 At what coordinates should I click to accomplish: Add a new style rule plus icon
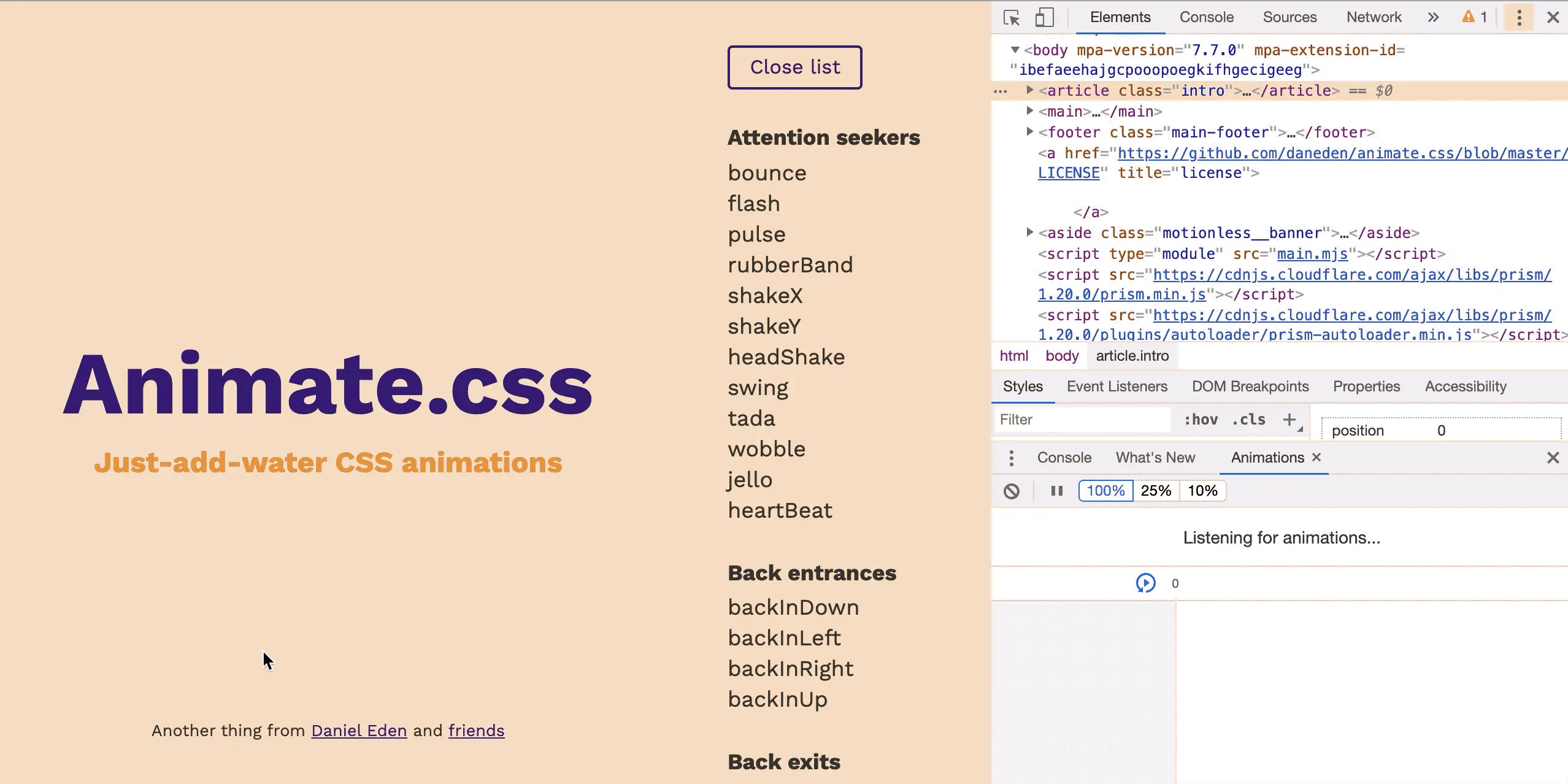click(1289, 420)
